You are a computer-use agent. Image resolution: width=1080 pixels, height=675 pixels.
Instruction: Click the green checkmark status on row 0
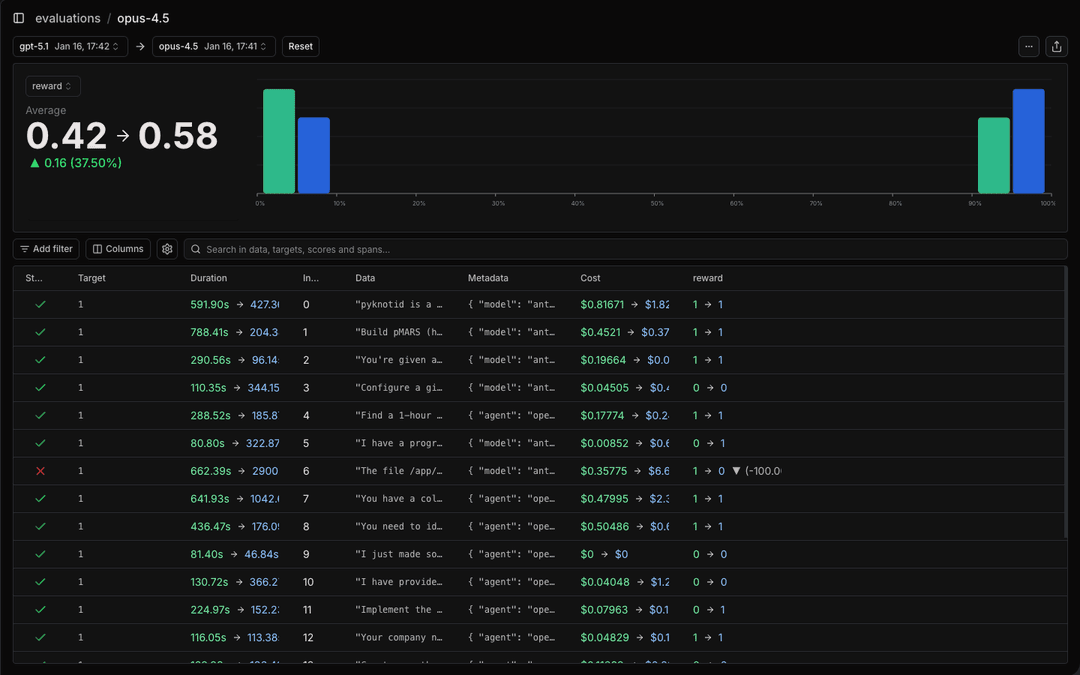40,304
